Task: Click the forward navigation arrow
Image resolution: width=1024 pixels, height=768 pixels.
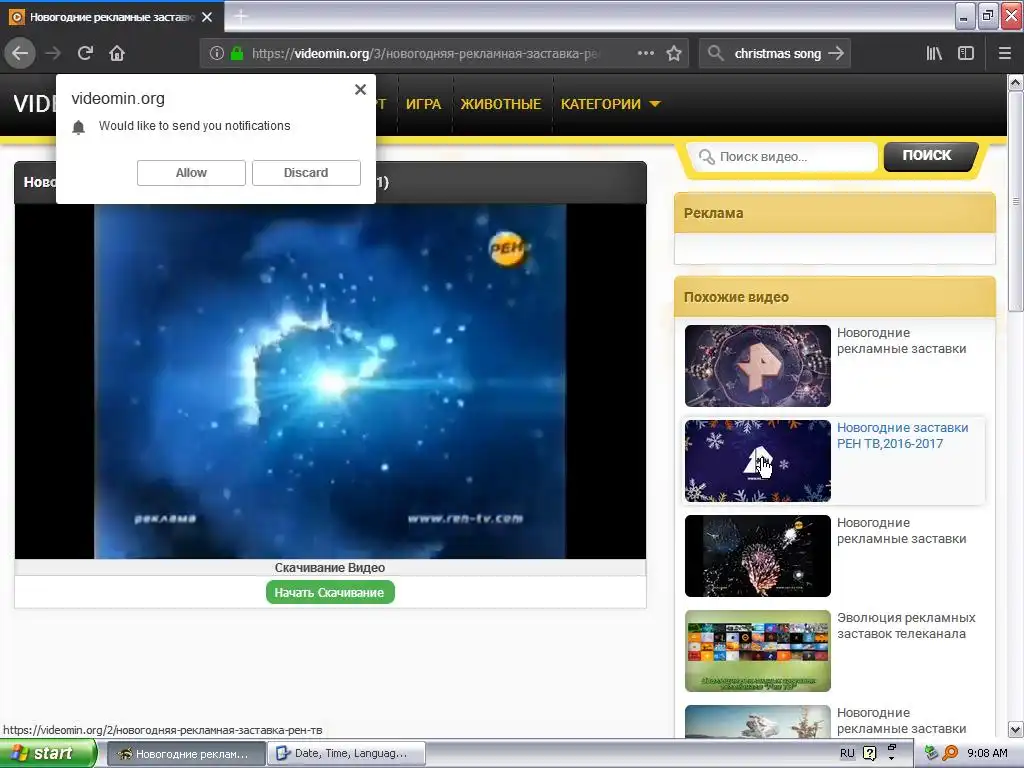Action: pos(54,53)
